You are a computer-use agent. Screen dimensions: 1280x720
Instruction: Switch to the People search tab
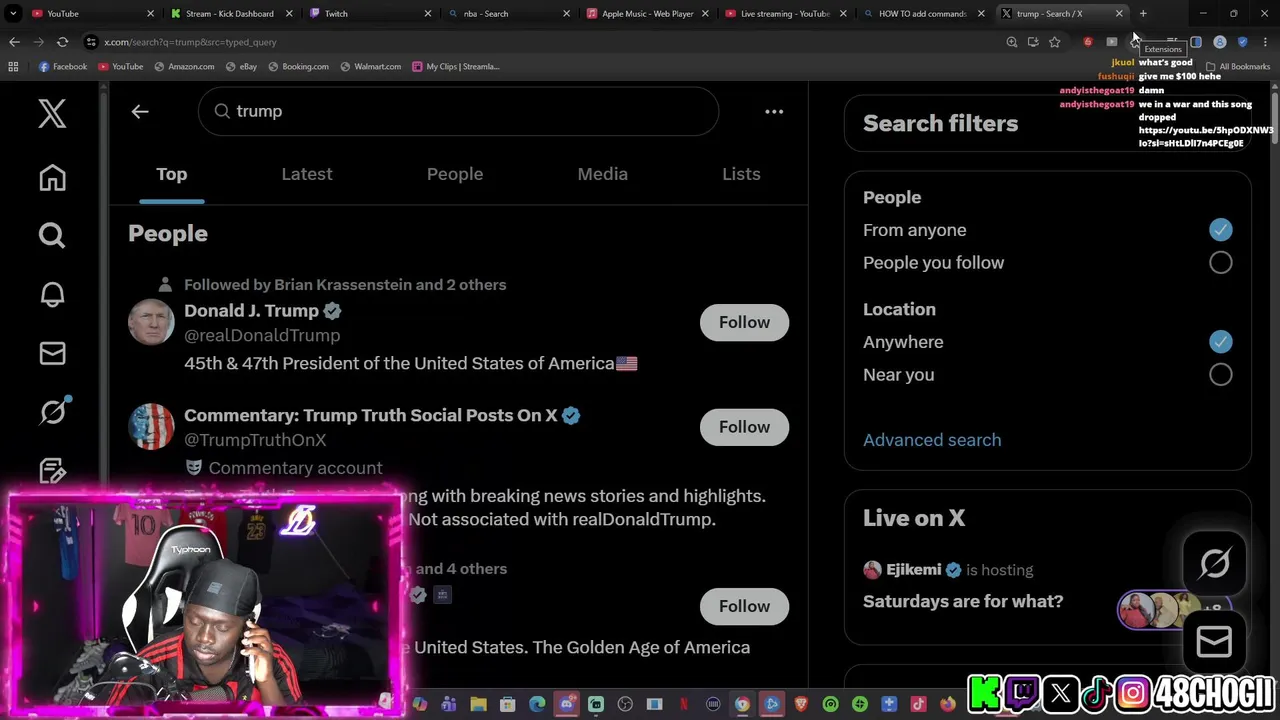click(455, 174)
